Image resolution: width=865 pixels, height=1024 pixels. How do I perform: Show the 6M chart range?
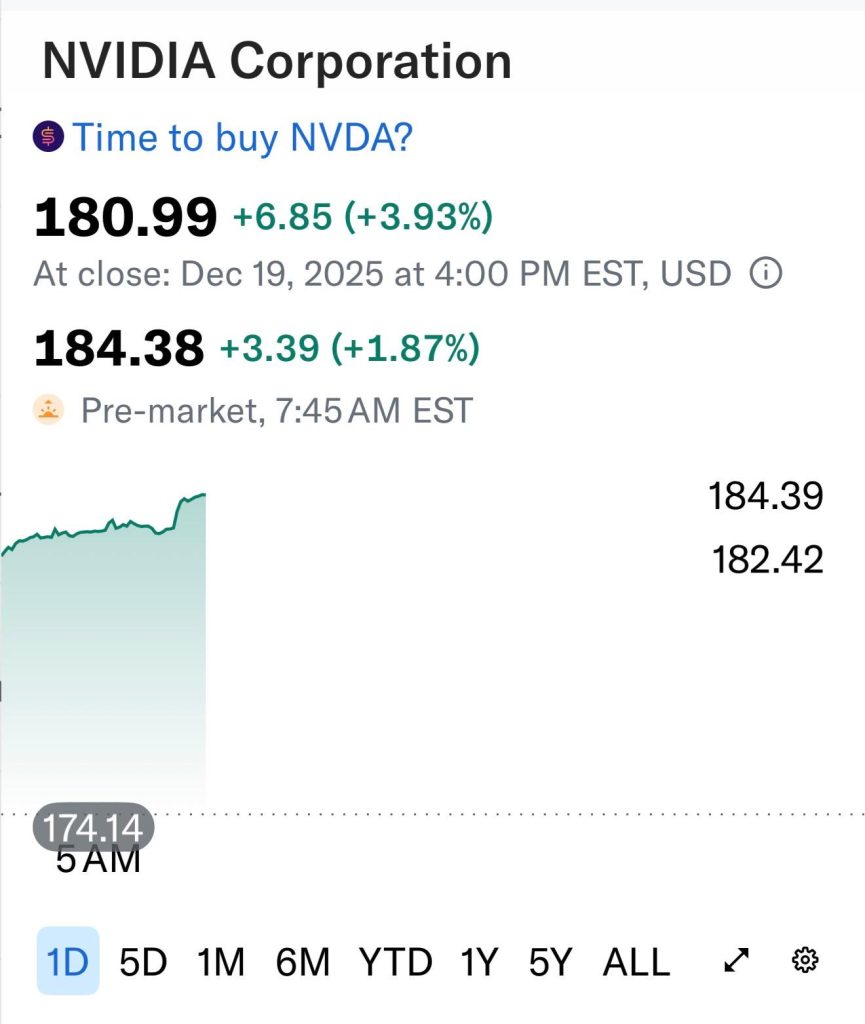point(303,962)
